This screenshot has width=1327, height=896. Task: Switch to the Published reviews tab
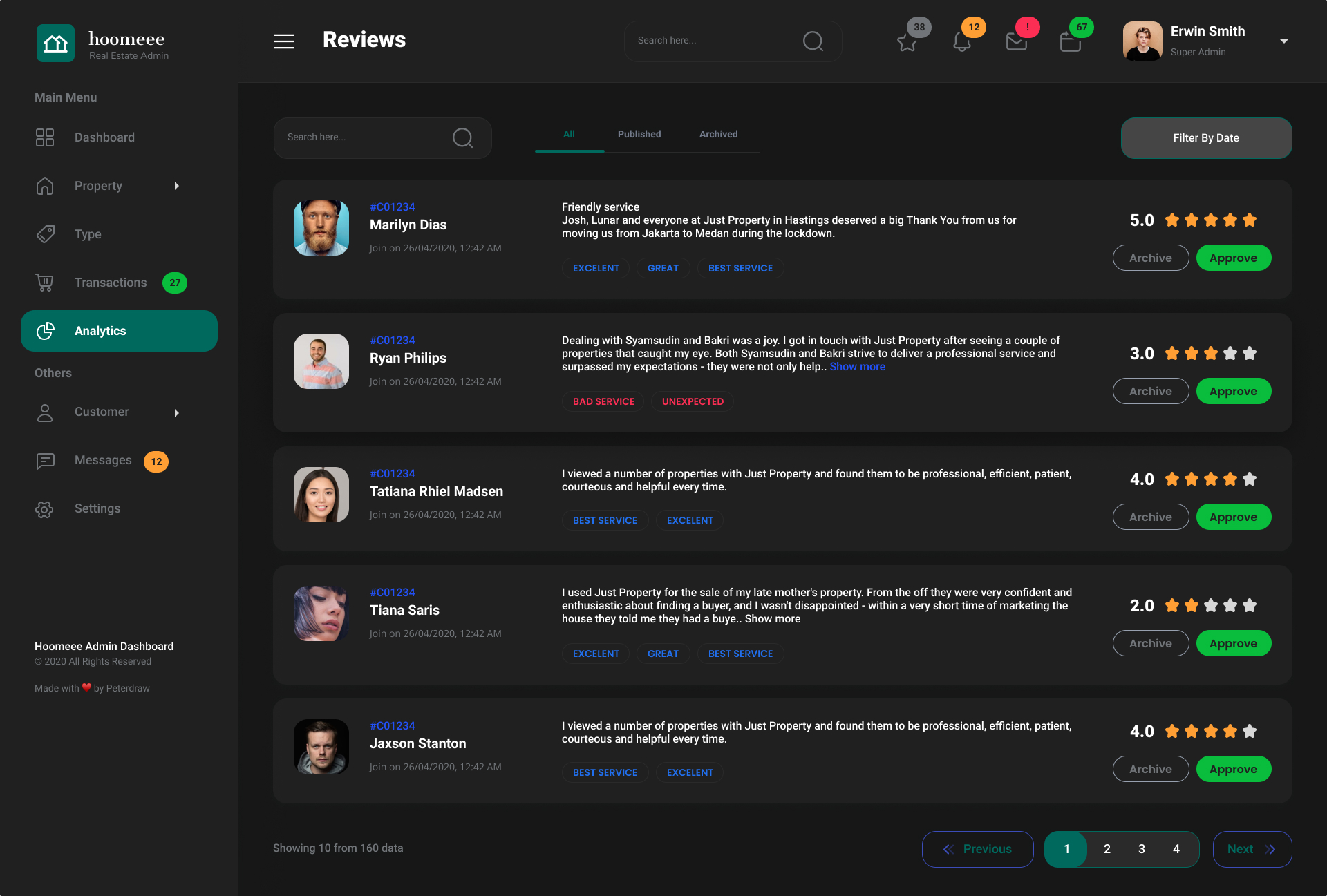[639, 134]
